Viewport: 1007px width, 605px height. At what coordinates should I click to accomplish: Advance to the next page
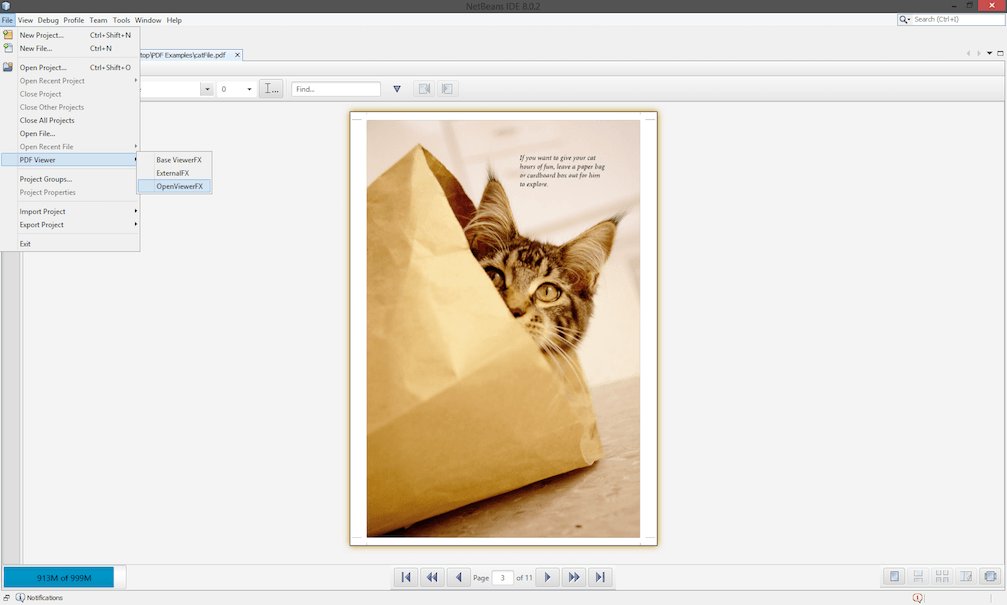click(x=547, y=577)
